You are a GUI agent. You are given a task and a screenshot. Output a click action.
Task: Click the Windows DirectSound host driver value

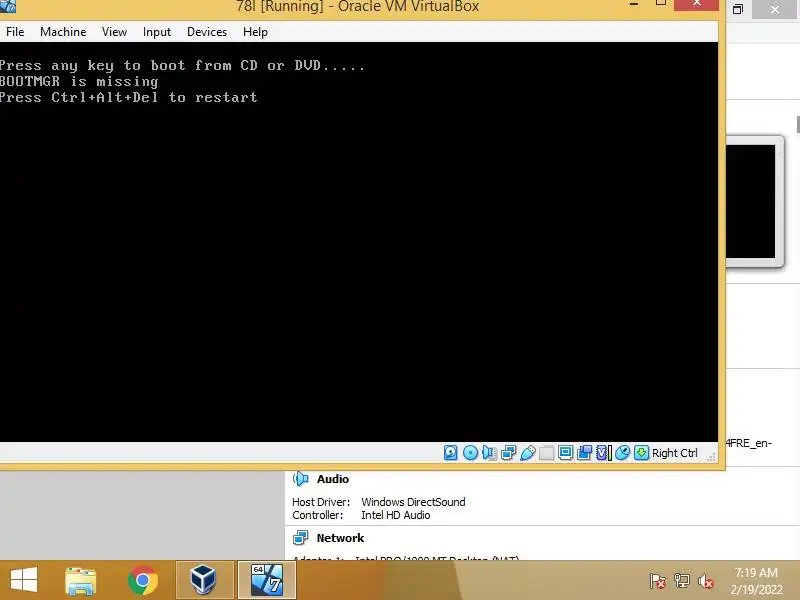(413, 502)
